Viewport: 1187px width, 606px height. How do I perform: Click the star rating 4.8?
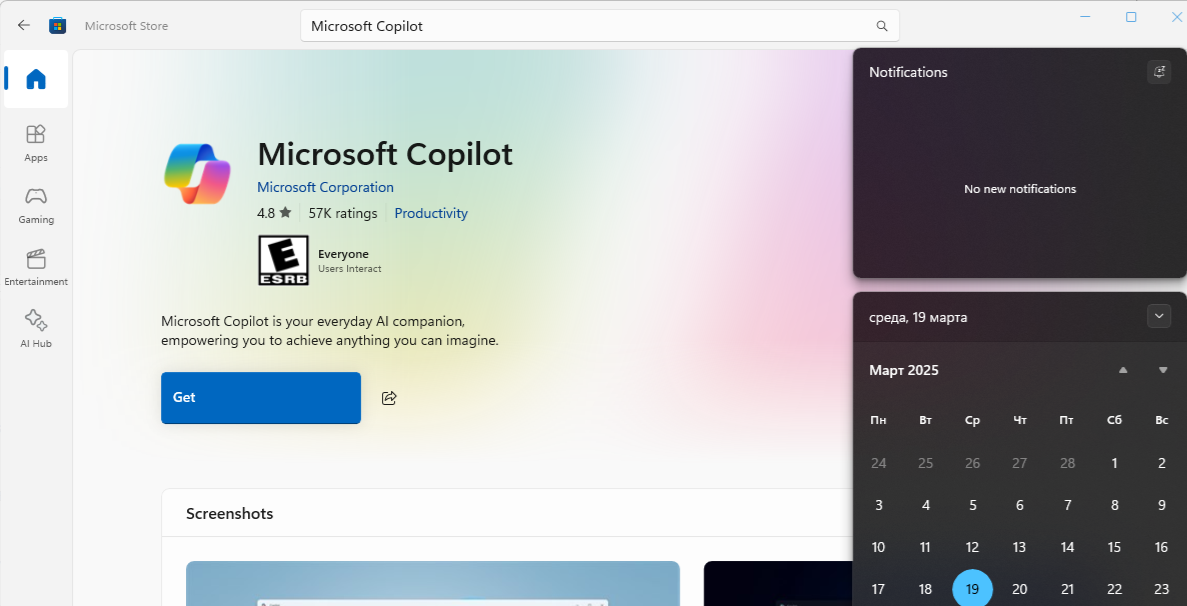274,213
